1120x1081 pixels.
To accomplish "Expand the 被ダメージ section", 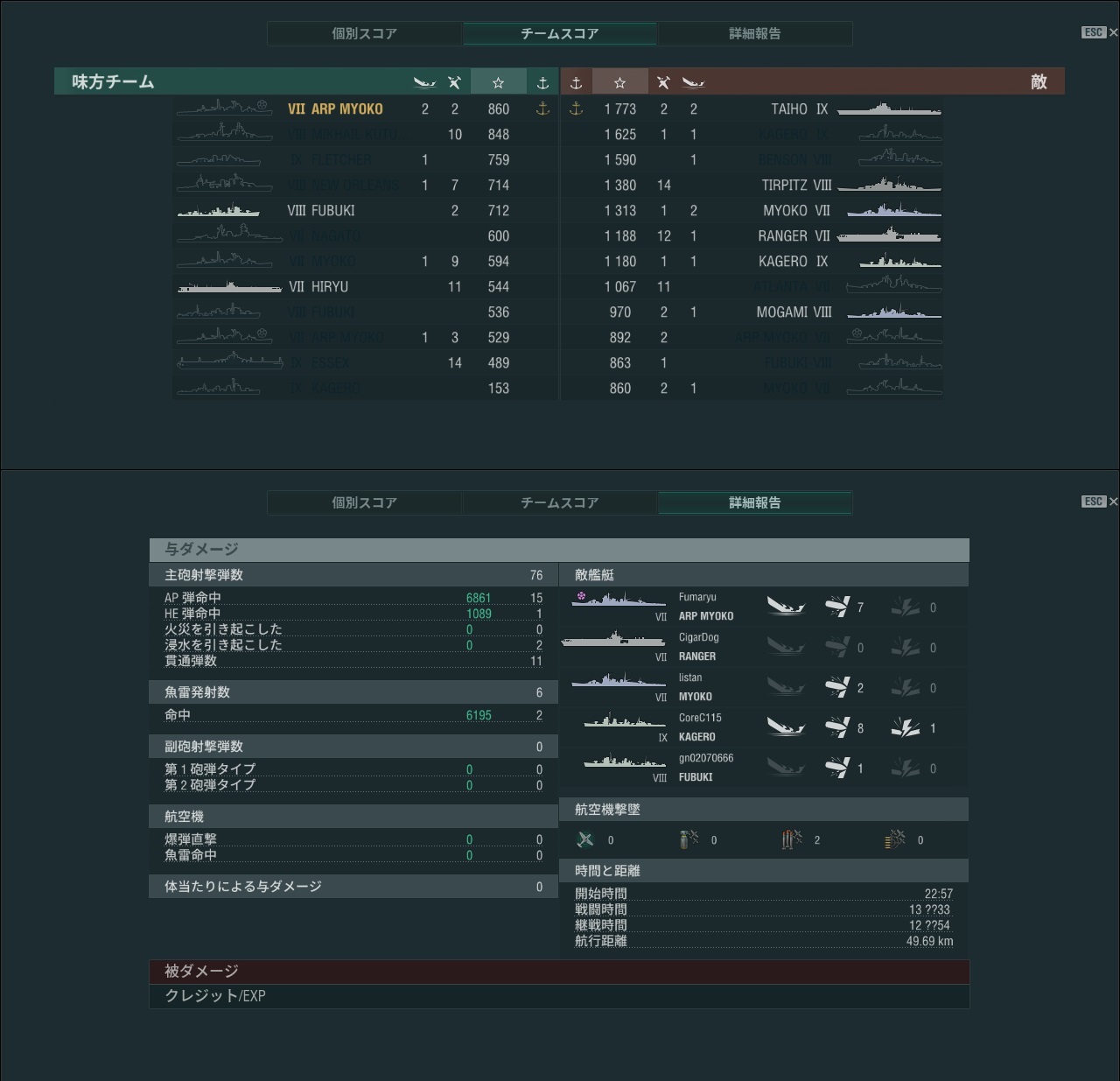I will (559, 971).
